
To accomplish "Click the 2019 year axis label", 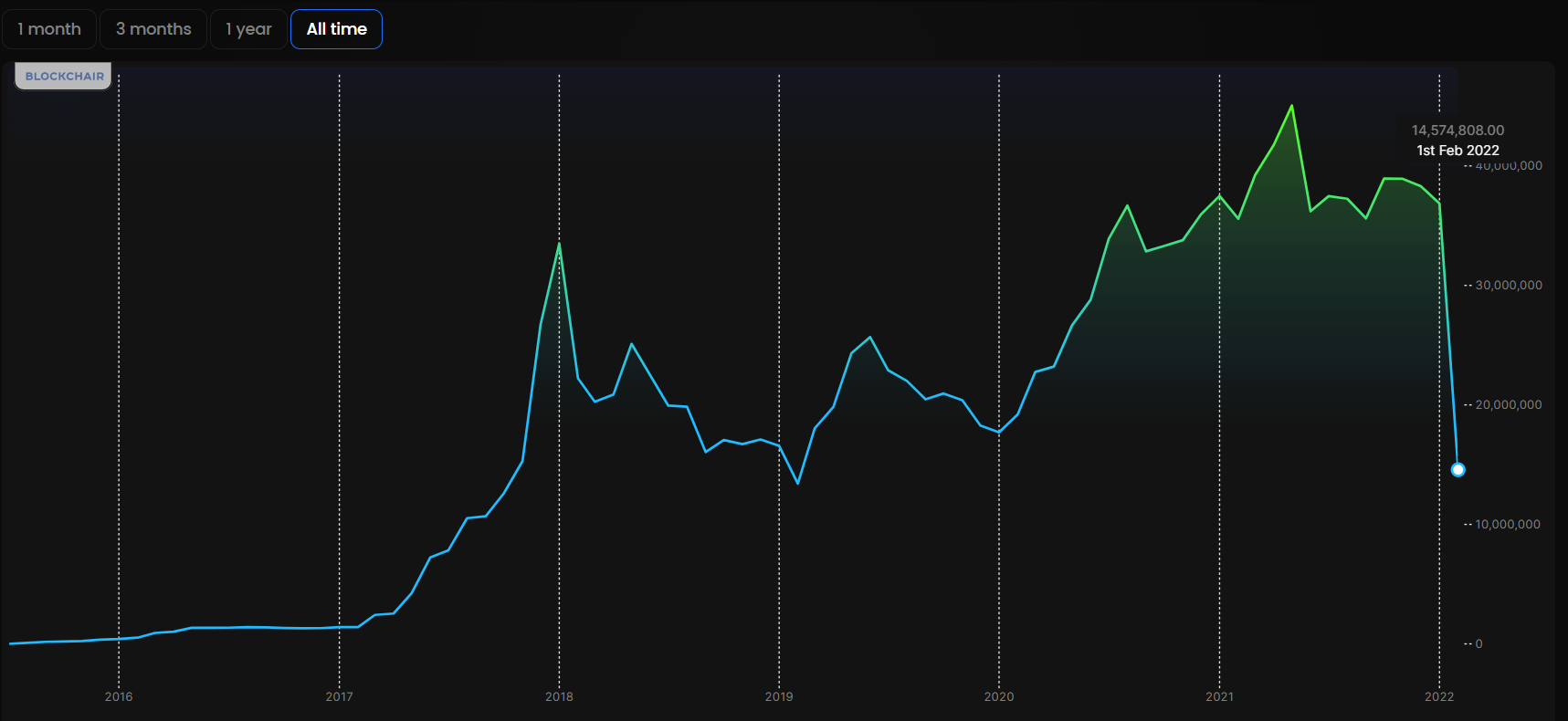I will (779, 696).
